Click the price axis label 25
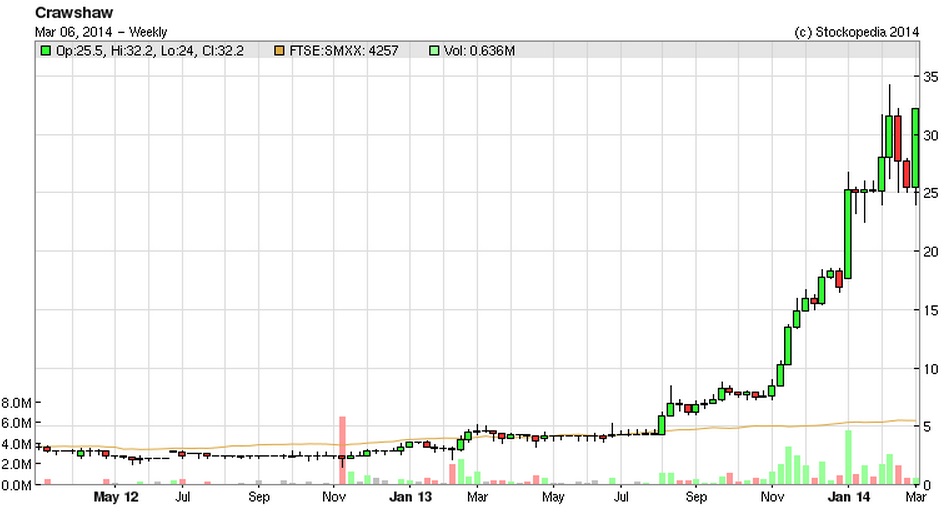Screen dimensions: 952x518 (930, 193)
